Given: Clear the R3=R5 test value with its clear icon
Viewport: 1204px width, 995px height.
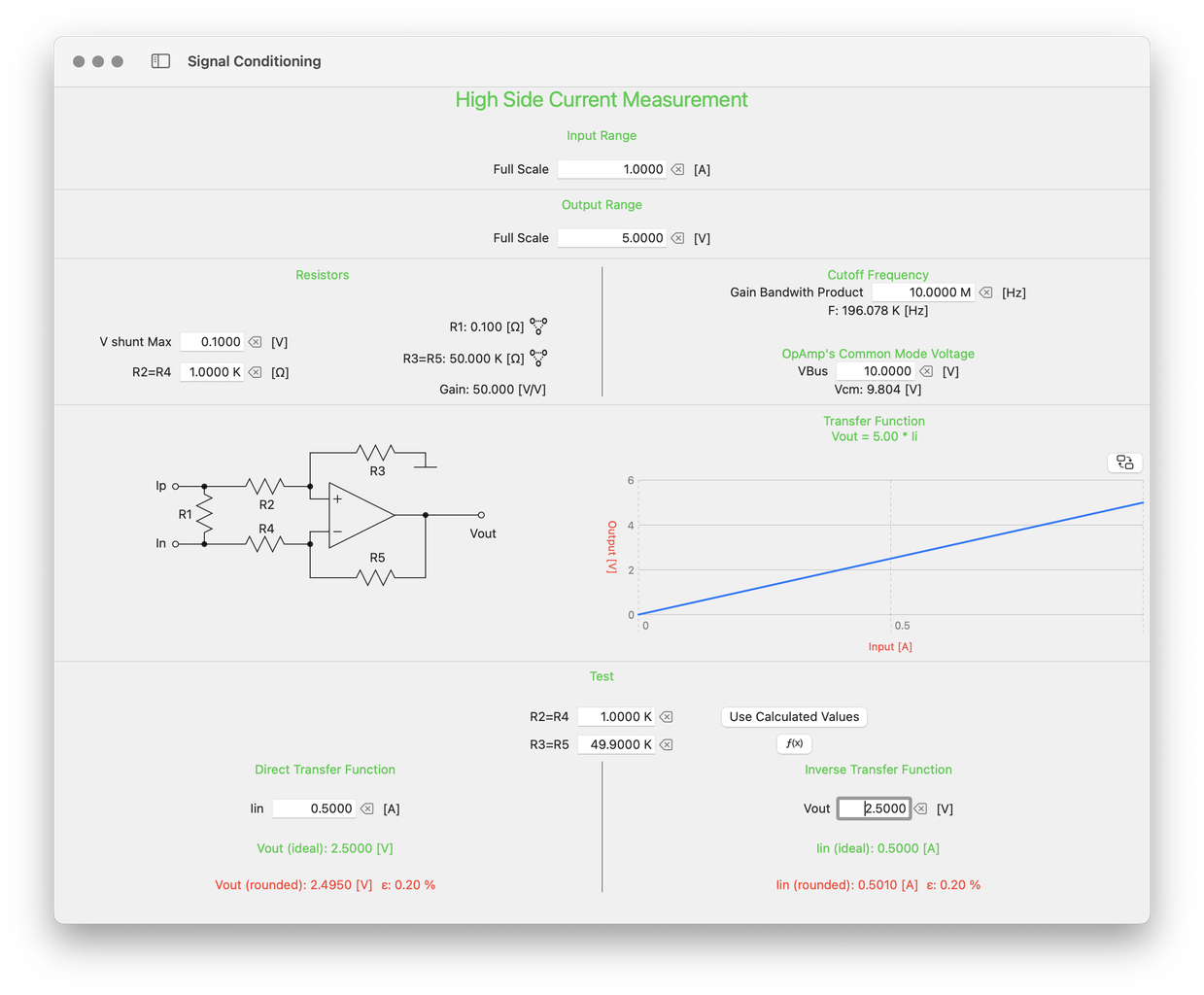Looking at the screenshot, I should (x=667, y=744).
